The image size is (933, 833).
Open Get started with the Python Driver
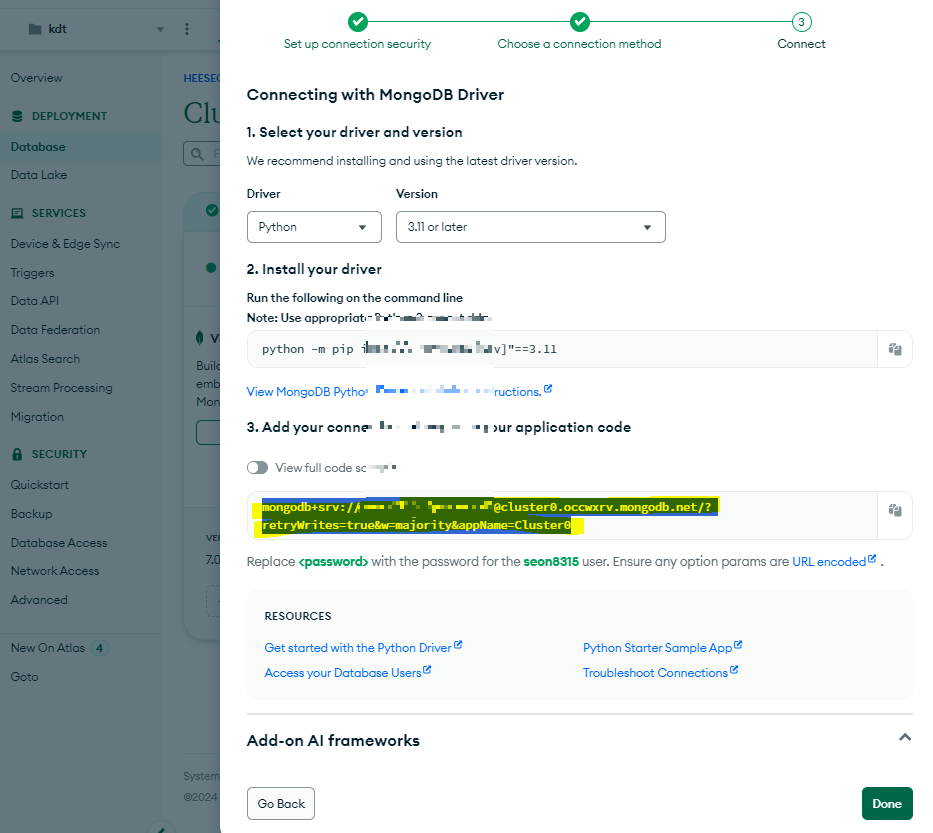[x=363, y=647]
